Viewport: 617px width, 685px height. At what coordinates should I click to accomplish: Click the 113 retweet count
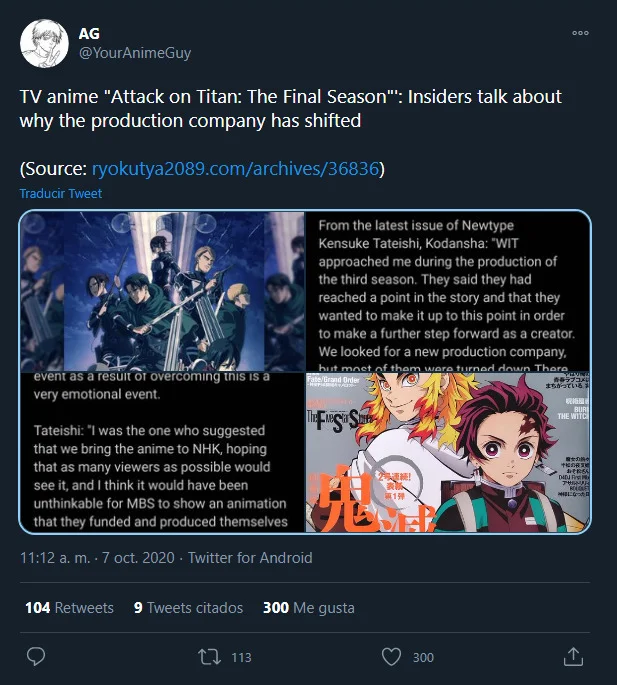241,657
